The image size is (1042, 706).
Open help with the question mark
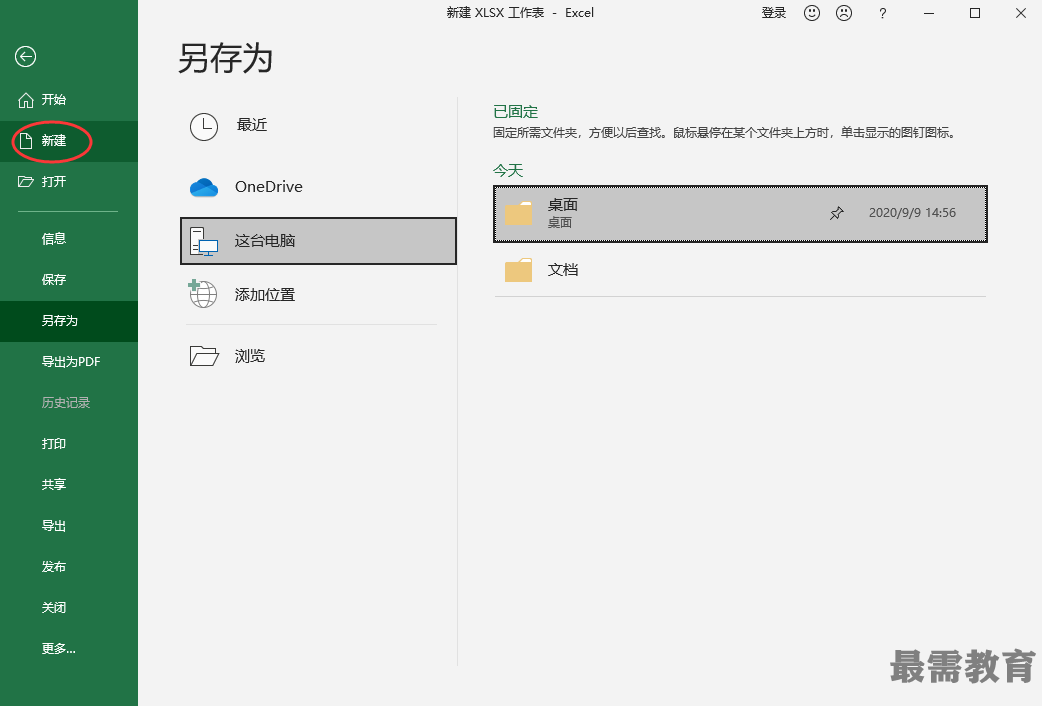pyautogui.click(x=883, y=13)
